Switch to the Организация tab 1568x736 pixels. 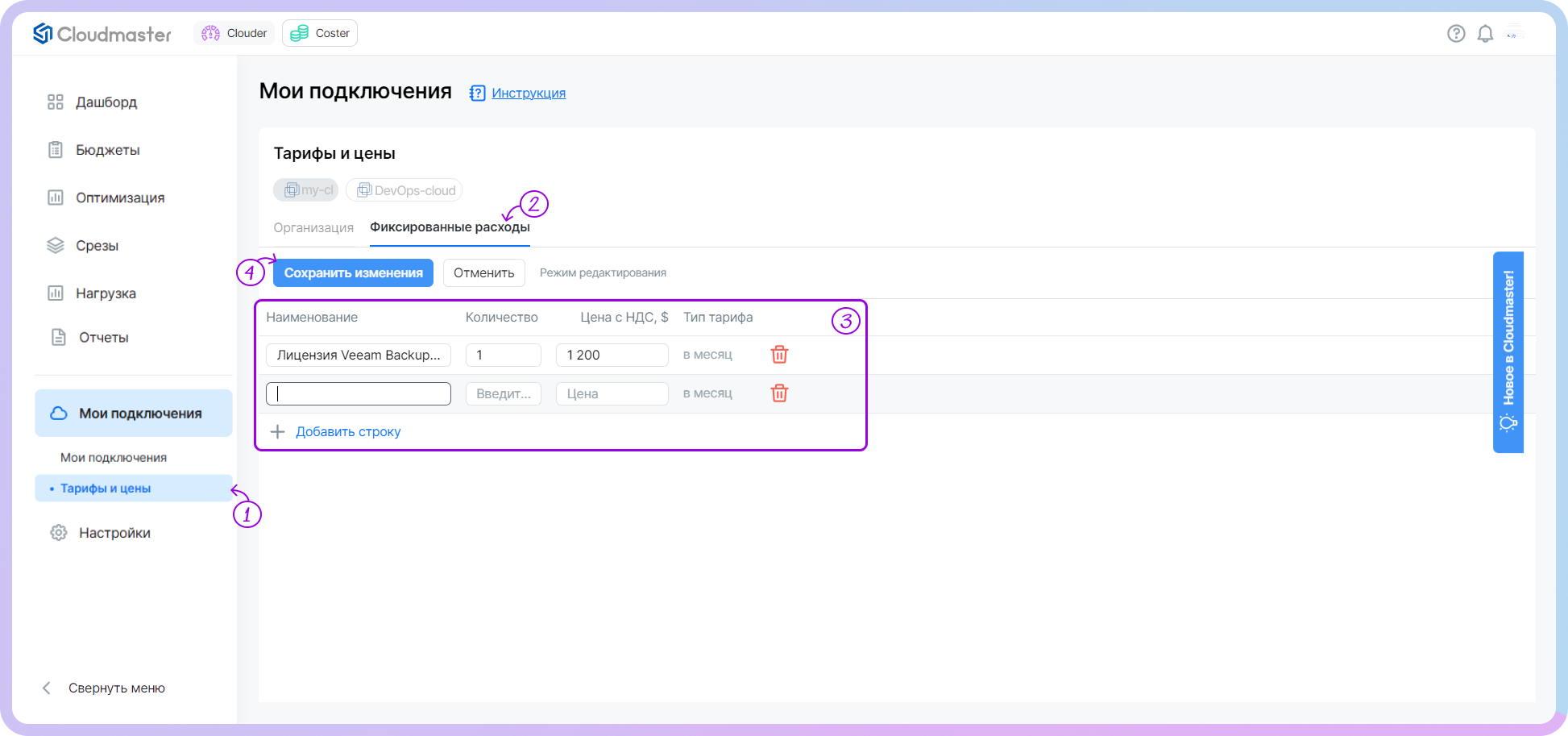point(313,228)
